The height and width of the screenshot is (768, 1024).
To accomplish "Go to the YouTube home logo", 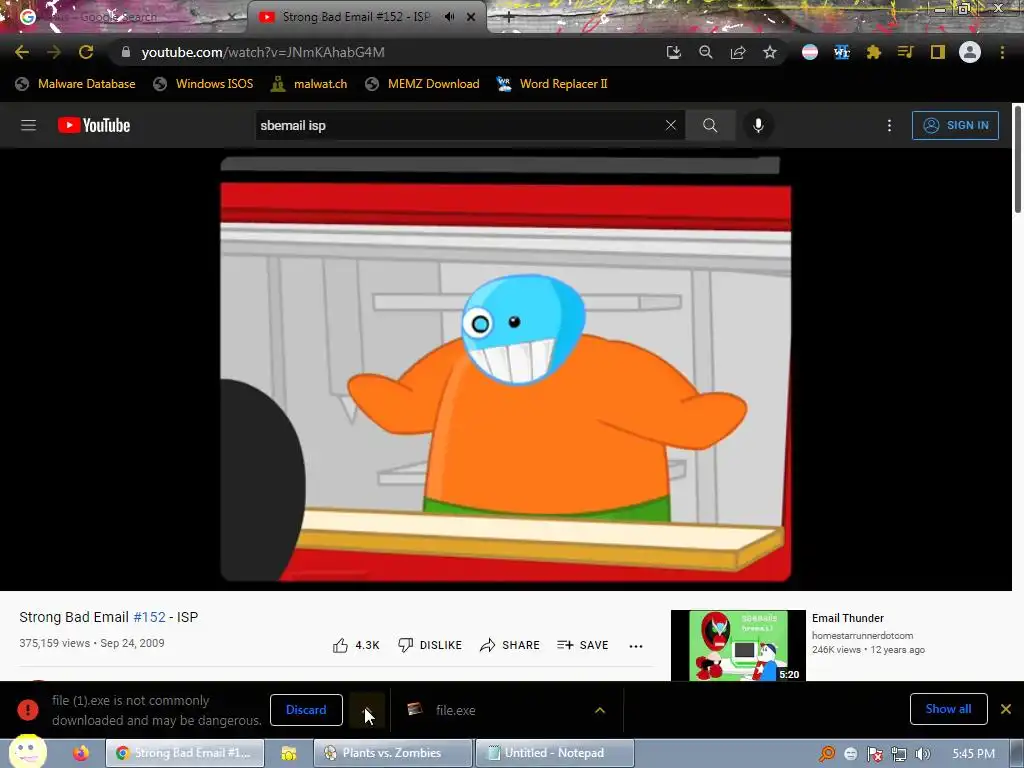I will tap(94, 125).
